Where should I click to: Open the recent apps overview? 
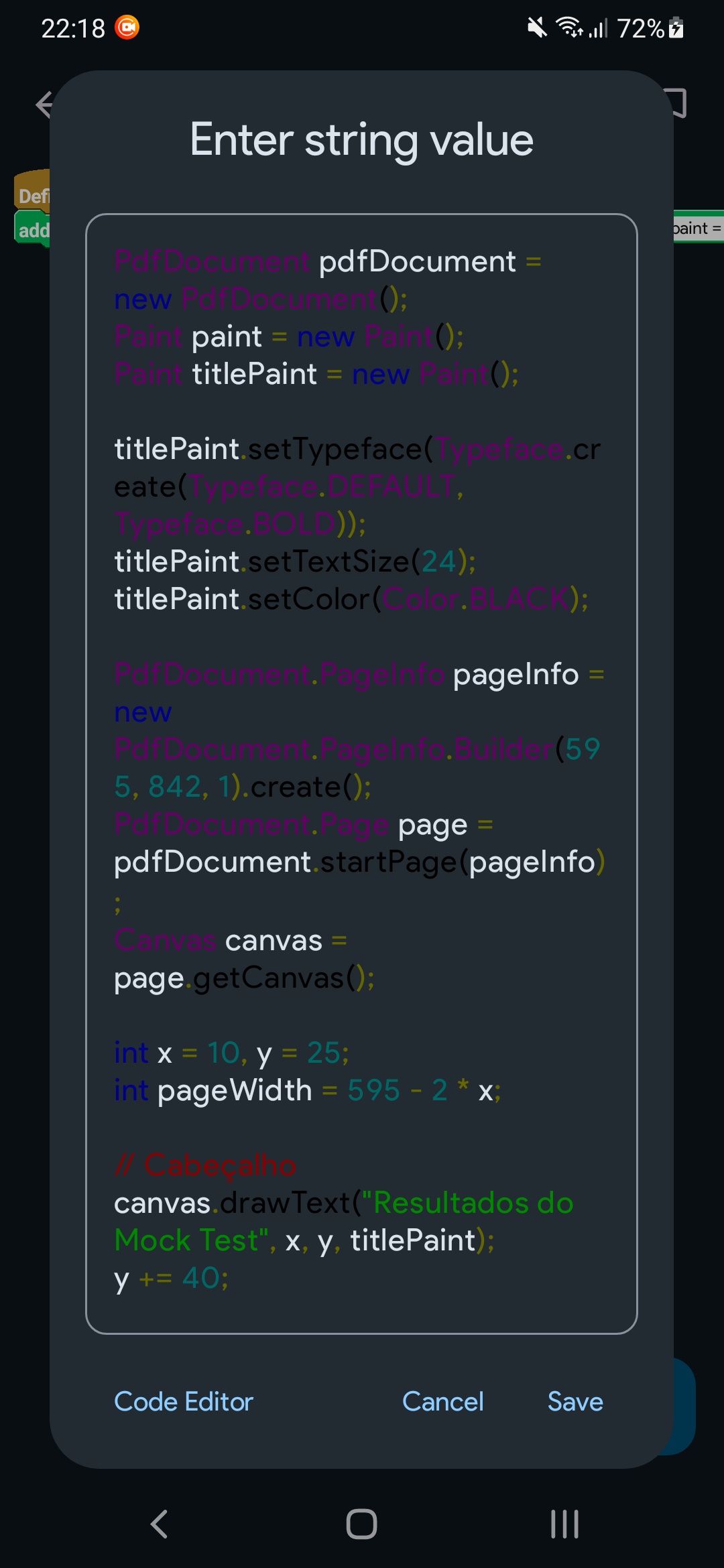pos(564,1524)
